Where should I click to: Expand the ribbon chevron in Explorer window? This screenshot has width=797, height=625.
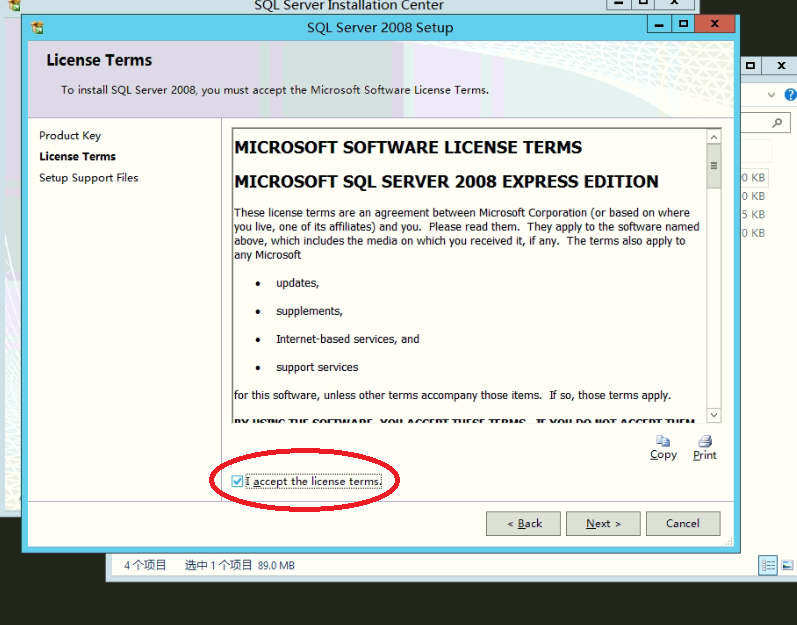point(771,95)
